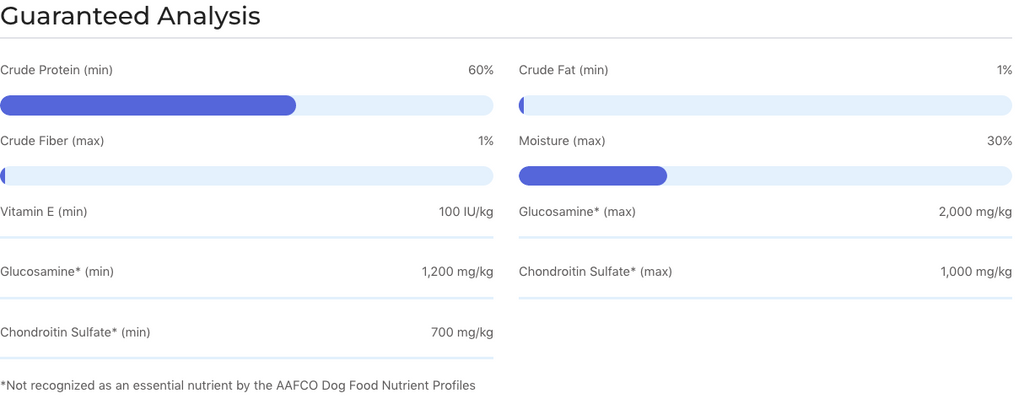Click the Crude Protein progress bar
The image size is (1024, 404).
[x=246, y=105]
